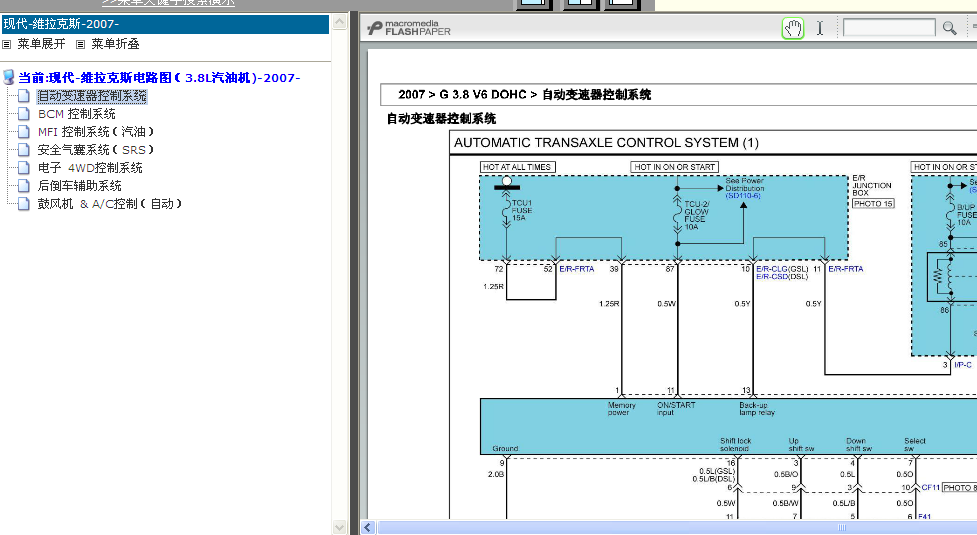Click the first E/R-FRTA connector link
Image resolution: width=977 pixels, height=535 pixels.
[x=576, y=269]
